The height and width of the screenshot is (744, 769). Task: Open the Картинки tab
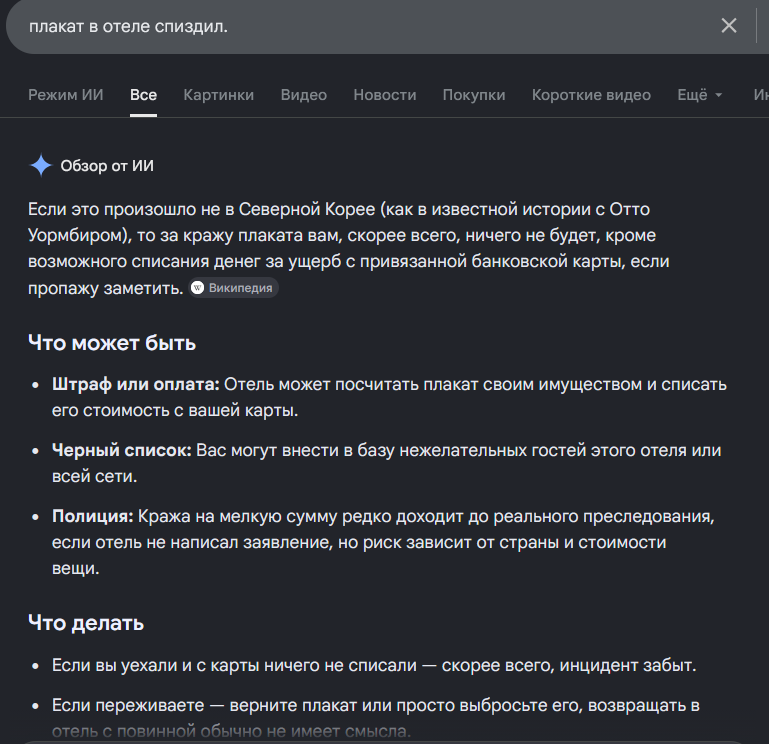[219, 95]
